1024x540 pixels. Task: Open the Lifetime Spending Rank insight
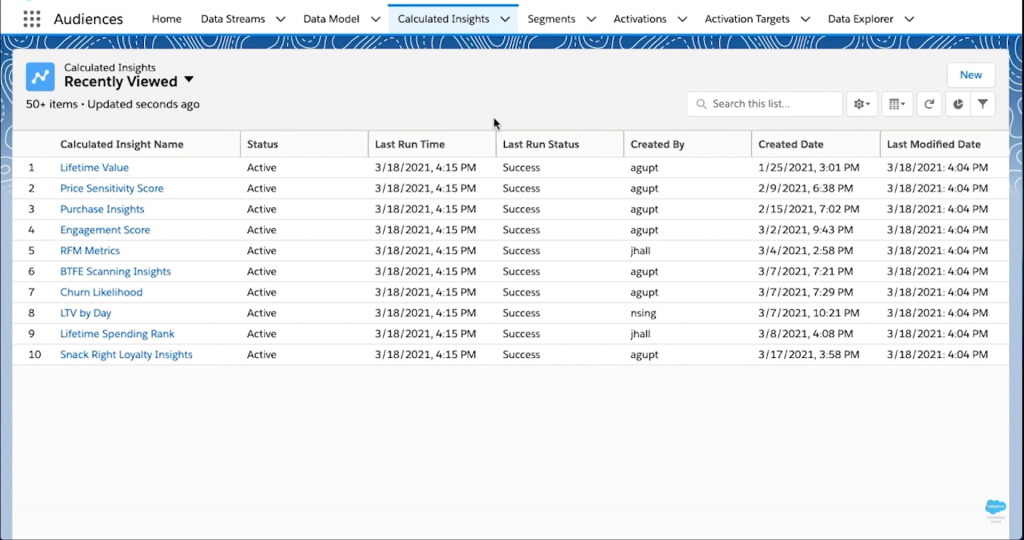pos(118,334)
